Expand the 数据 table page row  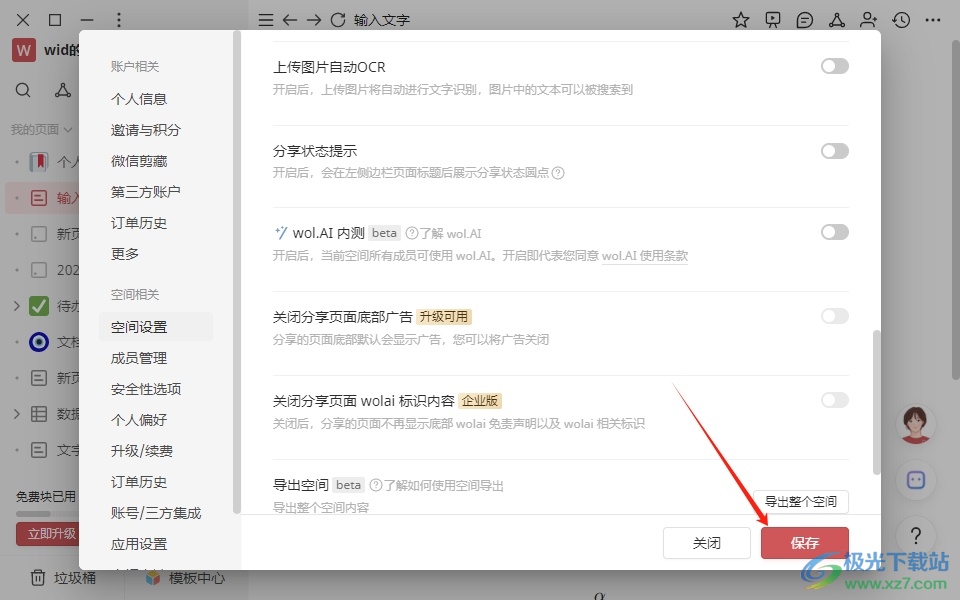(17, 414)
